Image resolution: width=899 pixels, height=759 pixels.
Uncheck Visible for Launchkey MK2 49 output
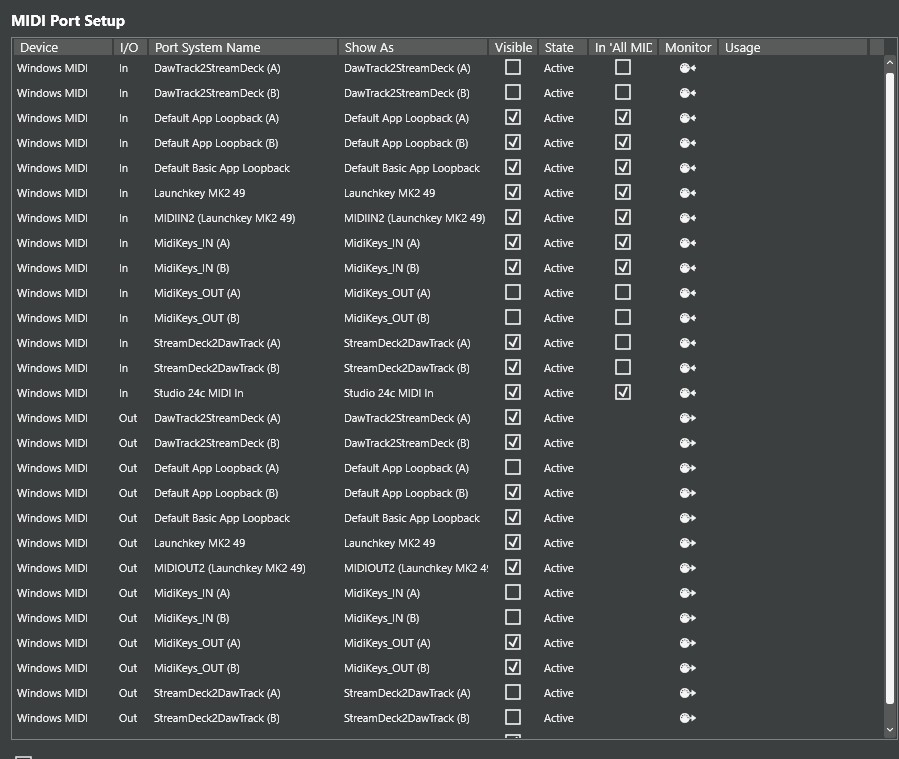tap(513, 542)
